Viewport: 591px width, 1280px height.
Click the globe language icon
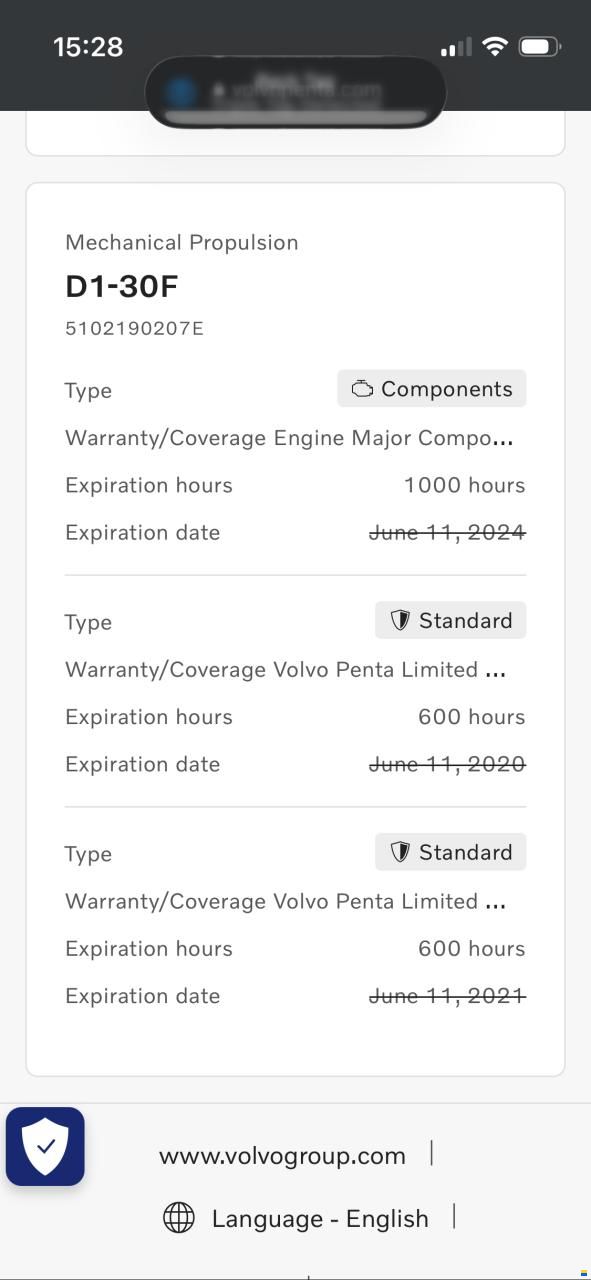pos(179,1218)
